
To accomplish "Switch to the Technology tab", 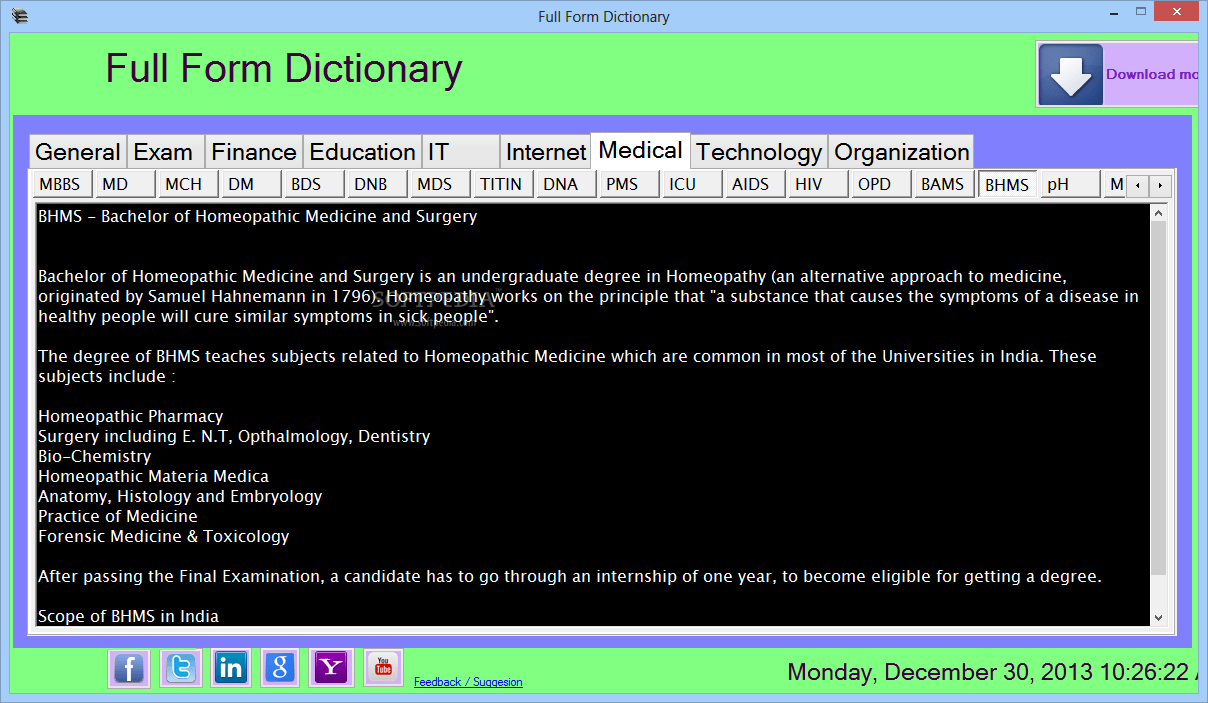I will 758,151.
